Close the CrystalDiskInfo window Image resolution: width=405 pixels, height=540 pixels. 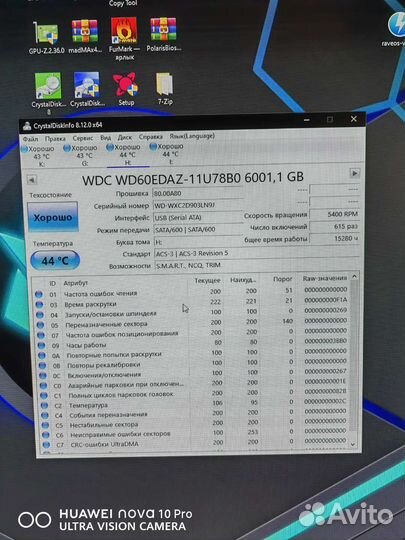[x=354, y=119]
